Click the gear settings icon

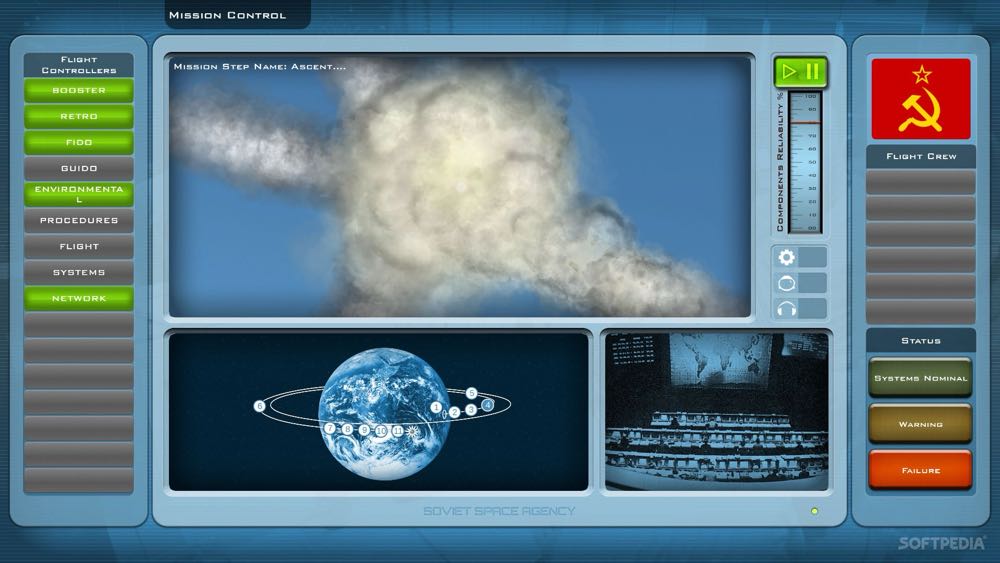[x=786, y=257]
